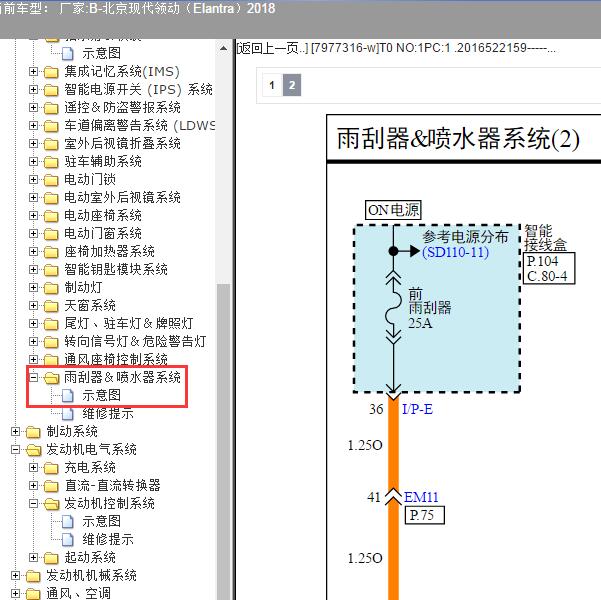601x600 pixels.
Task: Click the tree panel vertical scrollbar thumb
Action: coord(223,441)
